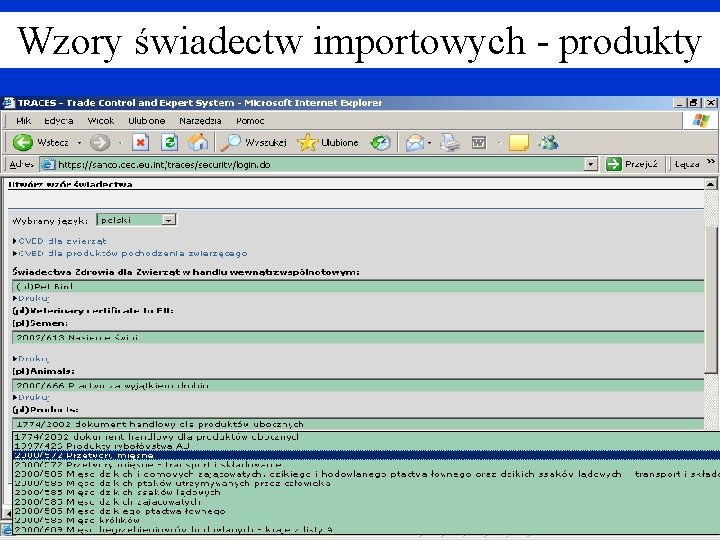Open dropdown arrow beside Mail icon
The image size is (720, 540).
tap(429, 143)
